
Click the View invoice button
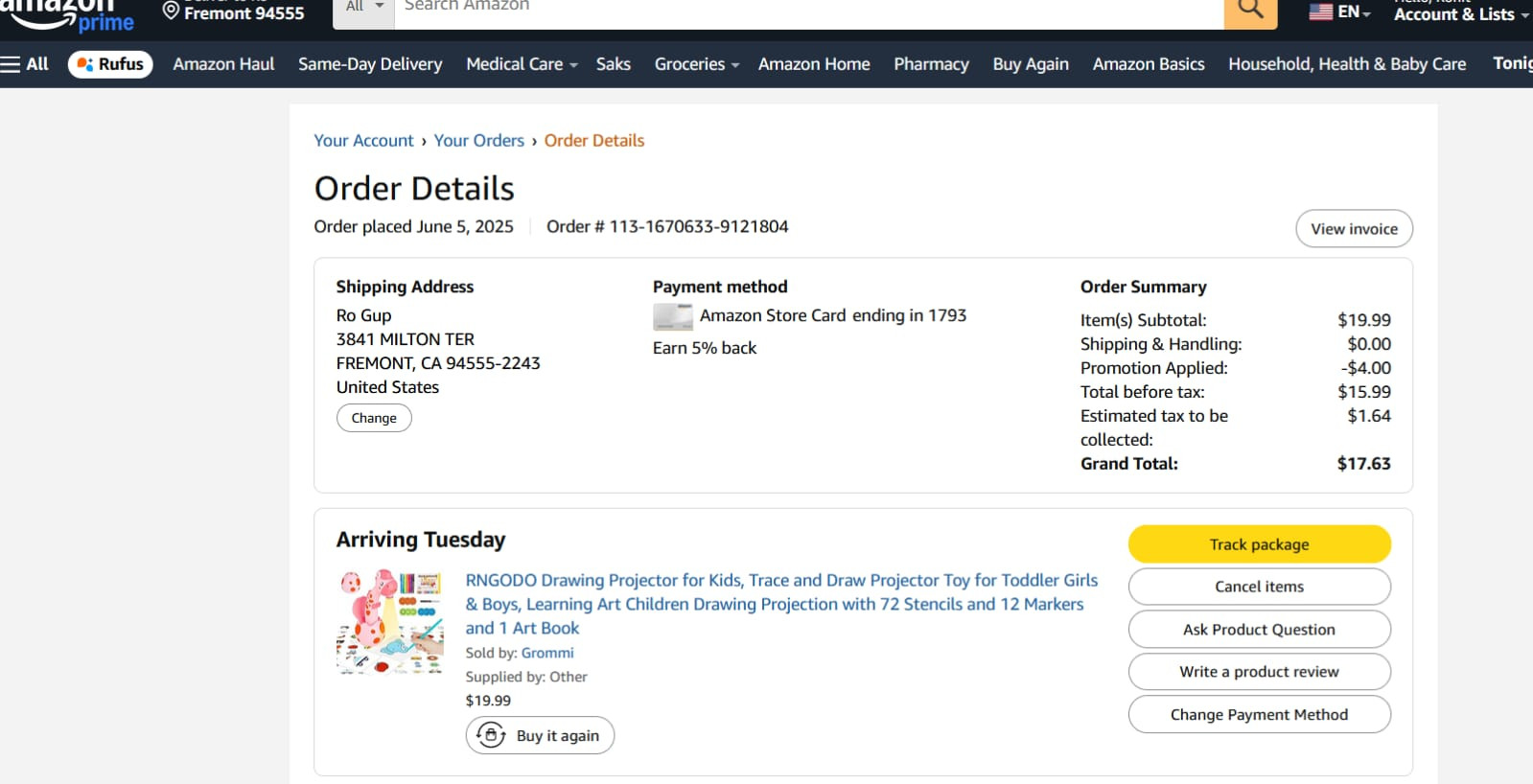point(1354,229)
